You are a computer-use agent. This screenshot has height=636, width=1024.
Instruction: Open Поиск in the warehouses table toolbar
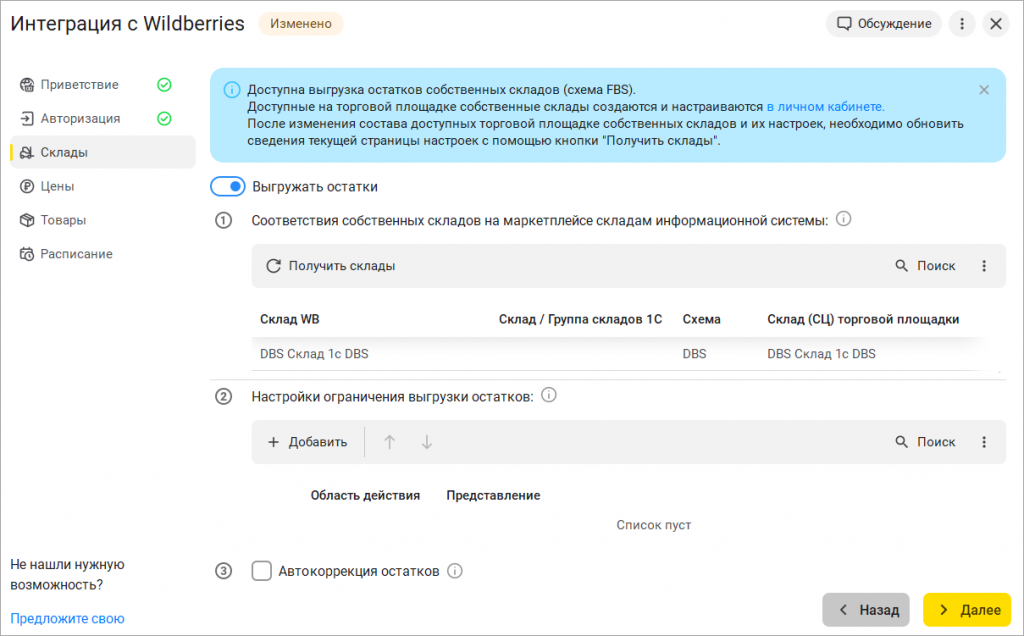point(925,266)
